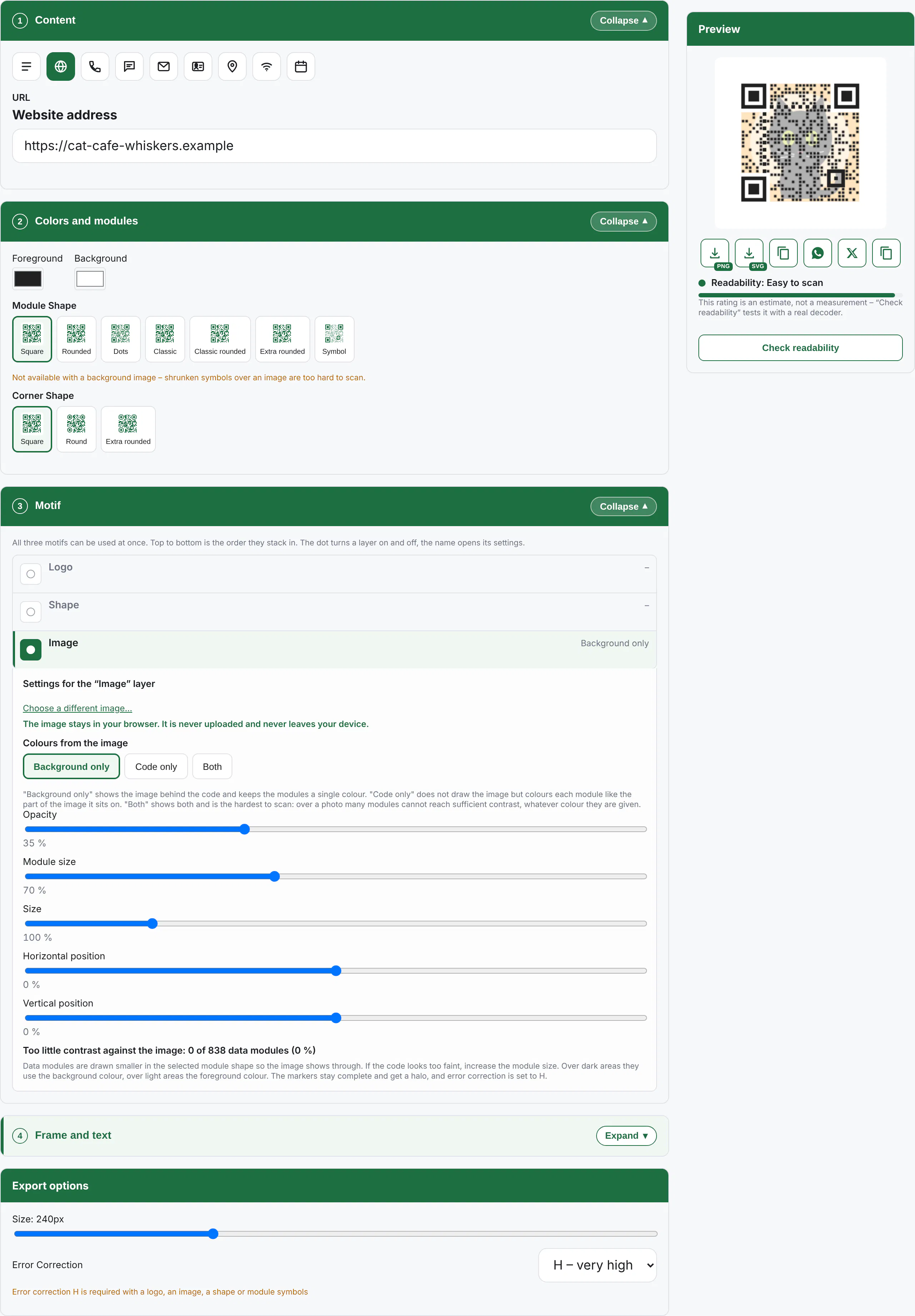Download the QR code as SVG
The width and height of the screenshot is (915, 1316).
tap(749, 253)
